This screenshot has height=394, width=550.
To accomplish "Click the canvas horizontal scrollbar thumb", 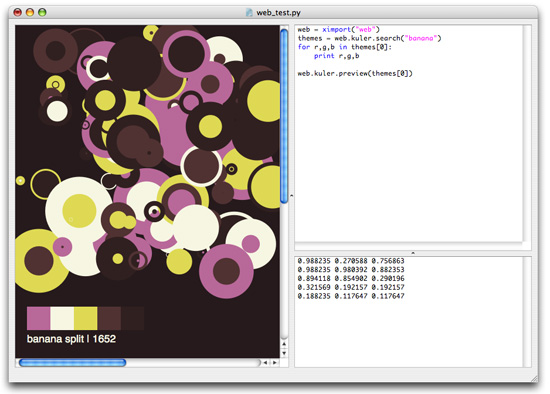I will tap(72, 362).
